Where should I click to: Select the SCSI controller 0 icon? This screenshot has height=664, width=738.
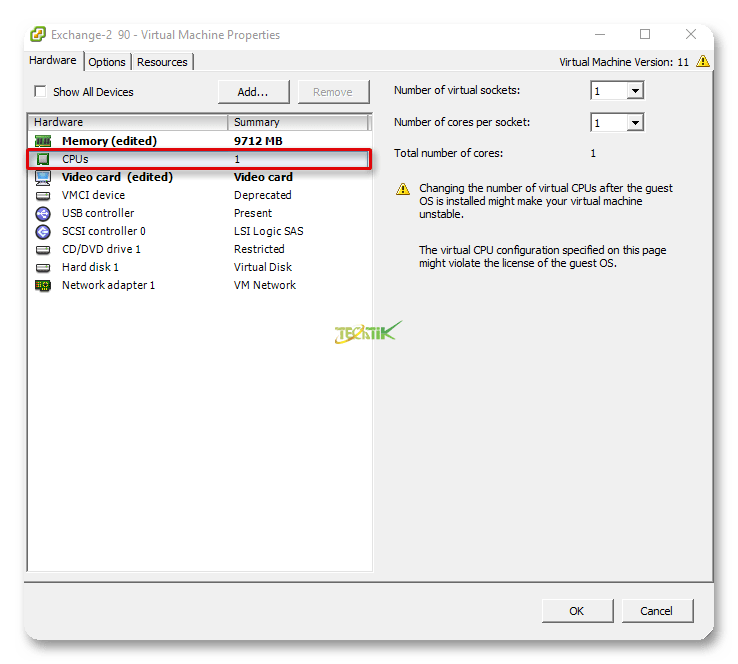tap(43, 231)
